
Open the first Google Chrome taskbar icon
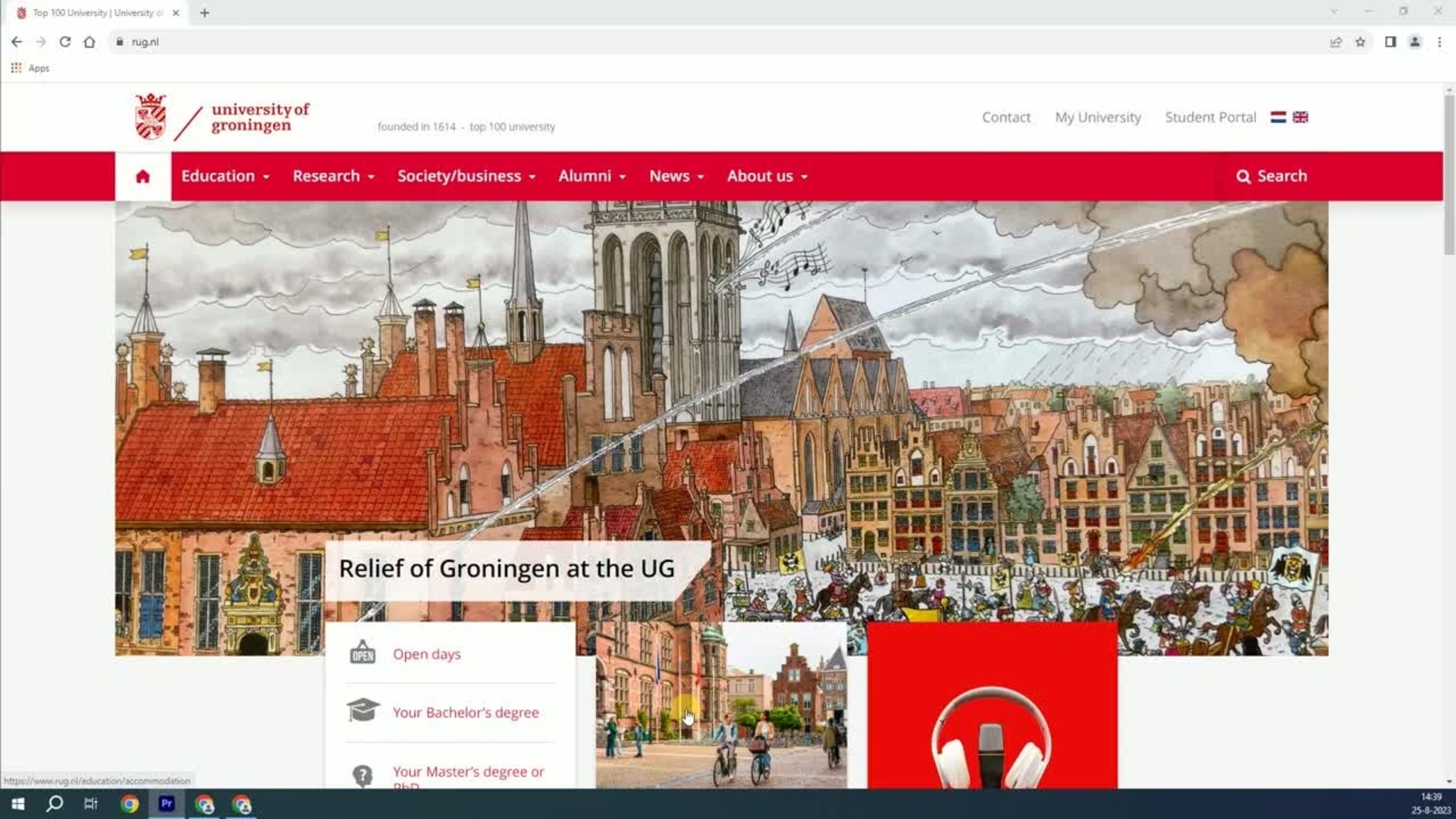click(x=130, y=804)
